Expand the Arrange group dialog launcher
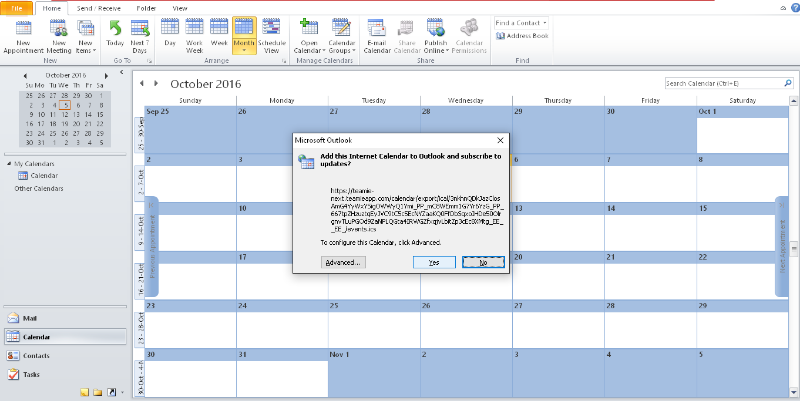The width and height of the screenshot is (800, 401). pyautogui.click(x=284, y=61)
